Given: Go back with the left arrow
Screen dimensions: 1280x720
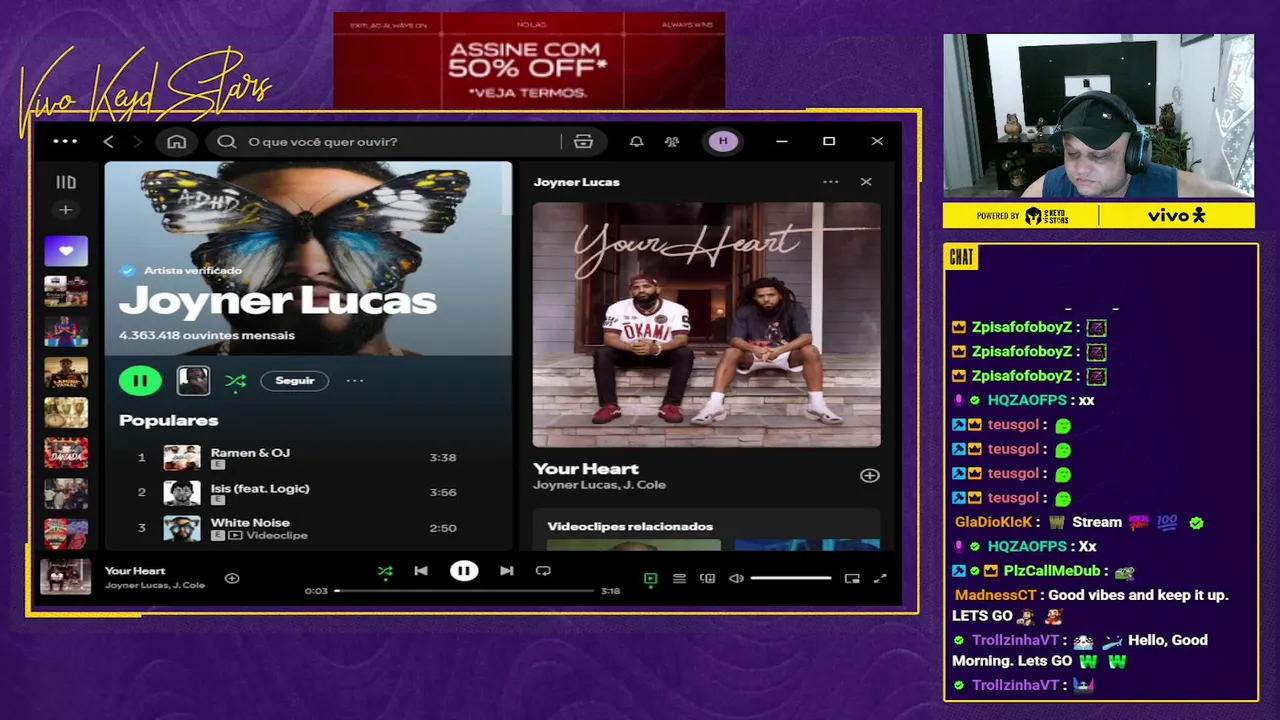Looking at the screenshot, I should (109, 142).
